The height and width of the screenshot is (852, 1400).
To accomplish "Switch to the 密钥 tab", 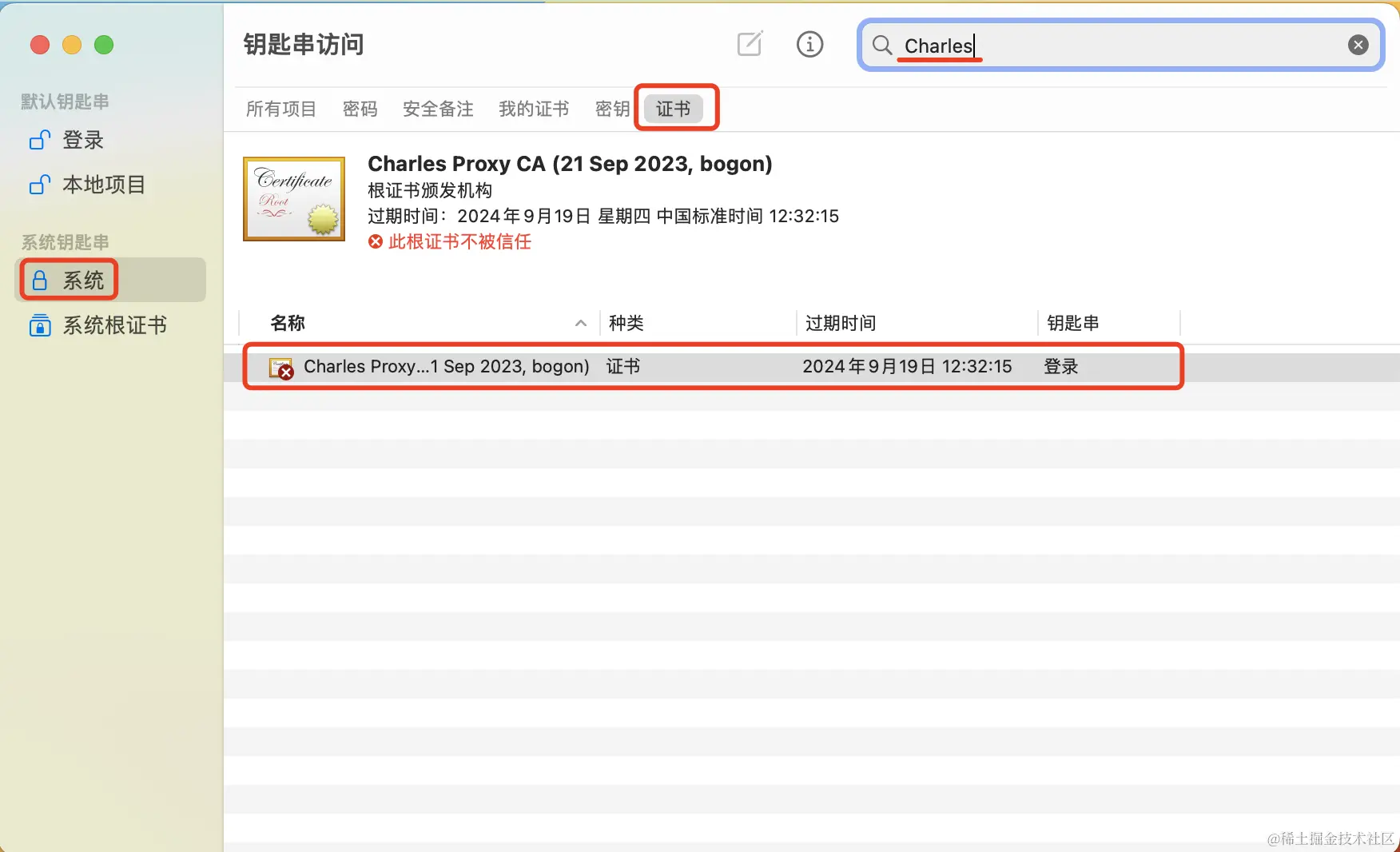I will pos(613,109).
